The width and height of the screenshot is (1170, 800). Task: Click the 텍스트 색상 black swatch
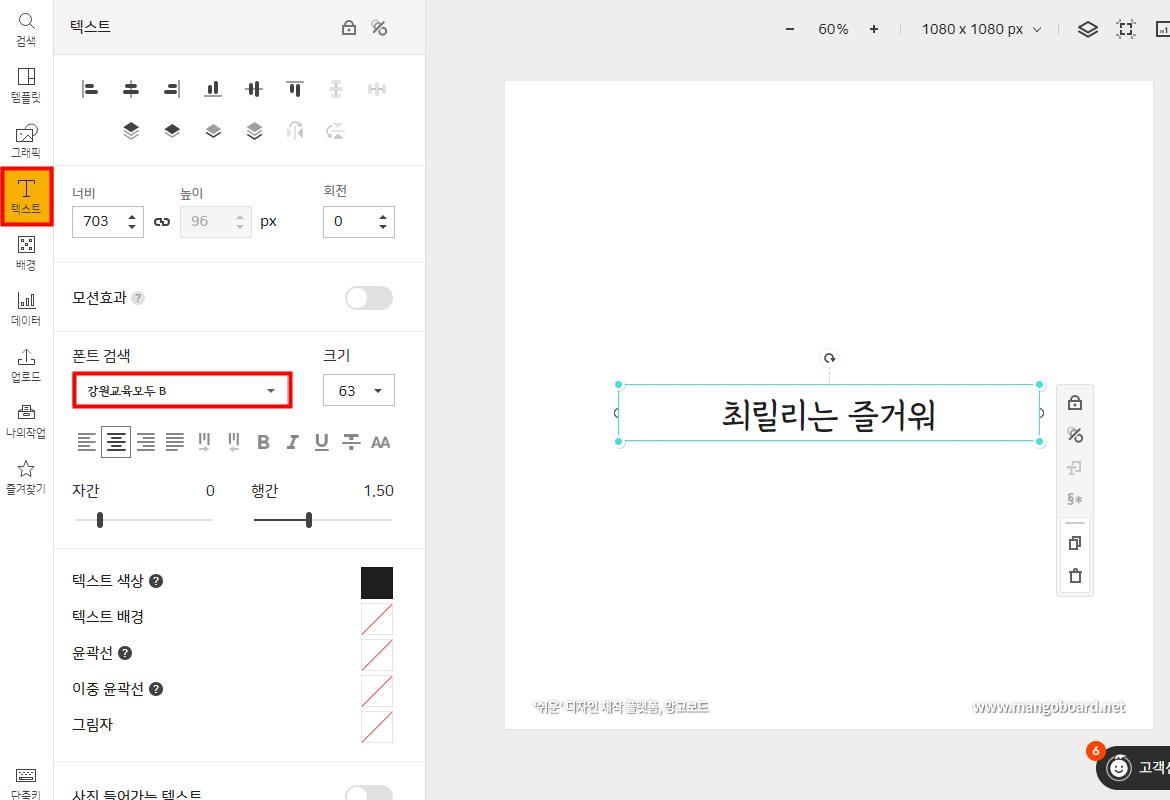point(377,583)
